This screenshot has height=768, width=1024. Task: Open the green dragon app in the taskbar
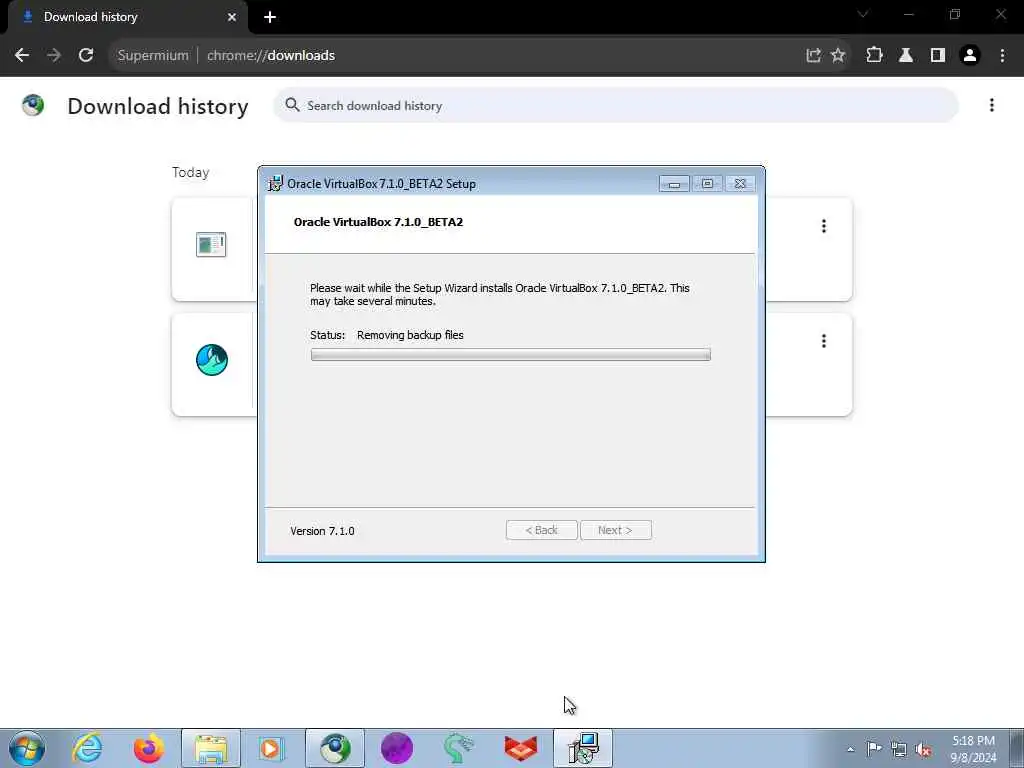click(458, 748)
